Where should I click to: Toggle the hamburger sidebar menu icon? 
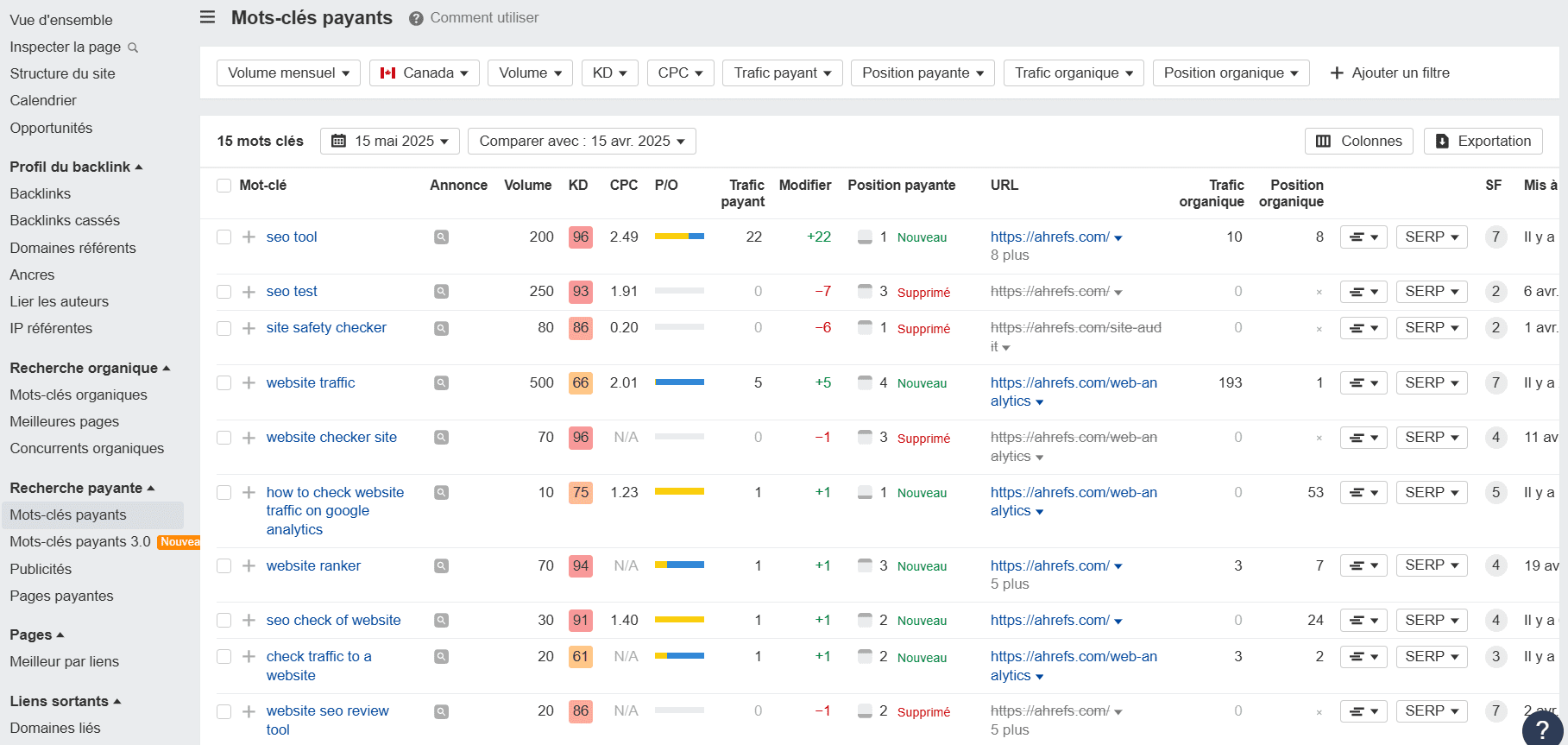coord(207,17)
